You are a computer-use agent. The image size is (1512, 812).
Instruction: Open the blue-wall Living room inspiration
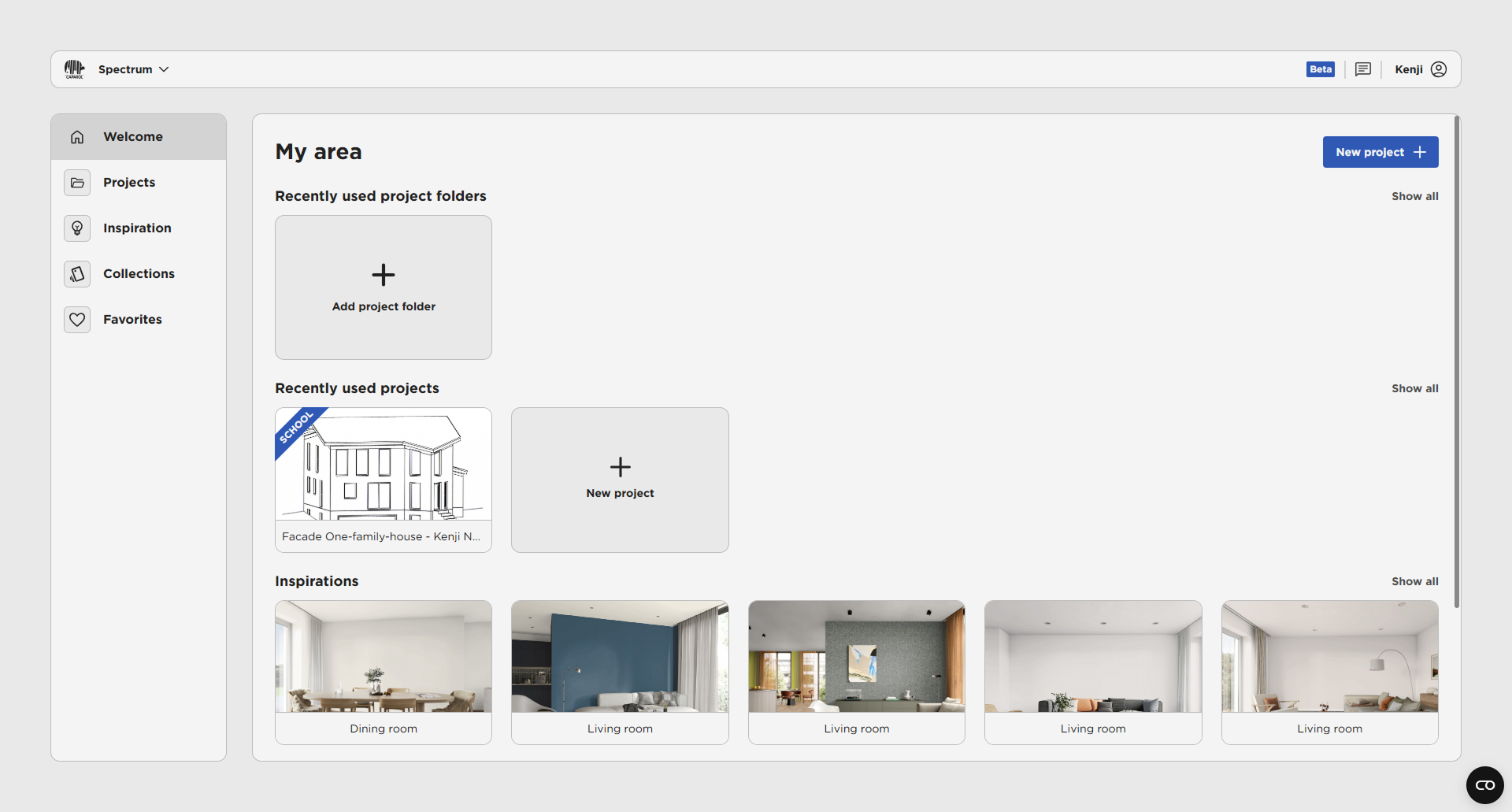pos(620,671)
